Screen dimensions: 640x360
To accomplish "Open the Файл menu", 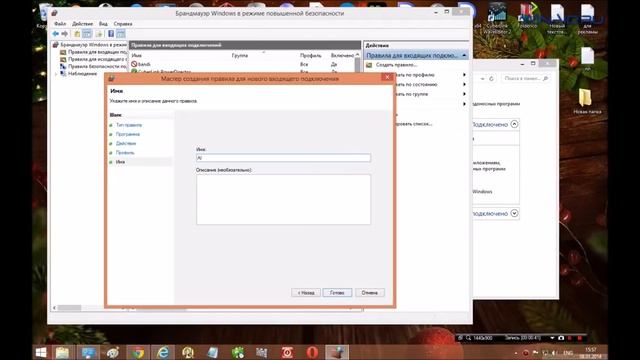I will pos(60,24).
